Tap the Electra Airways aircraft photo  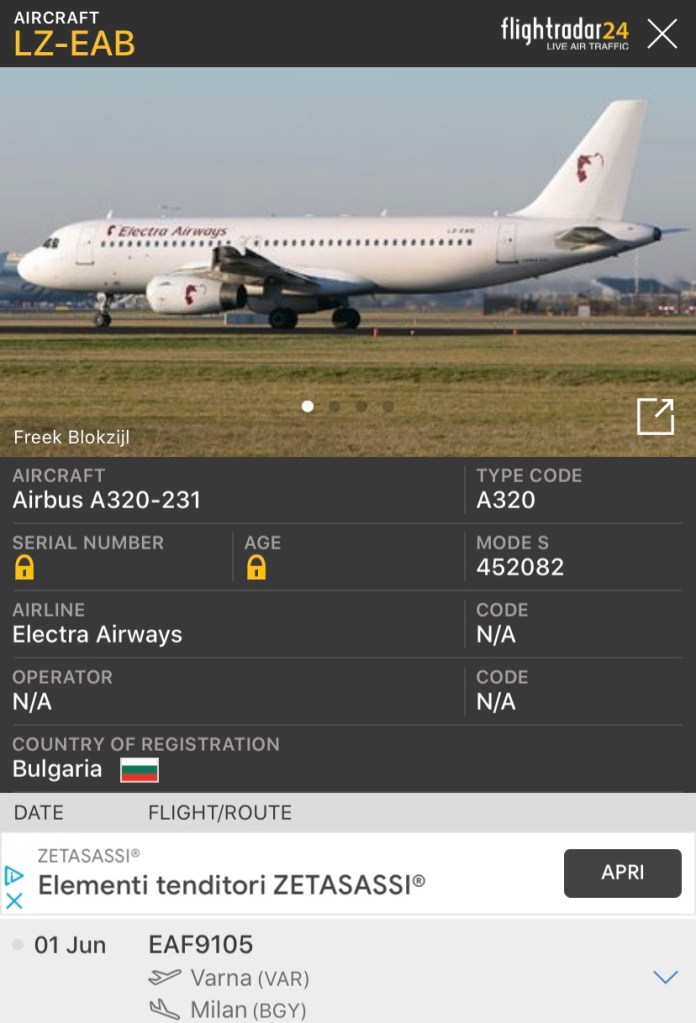pos(348,262)
